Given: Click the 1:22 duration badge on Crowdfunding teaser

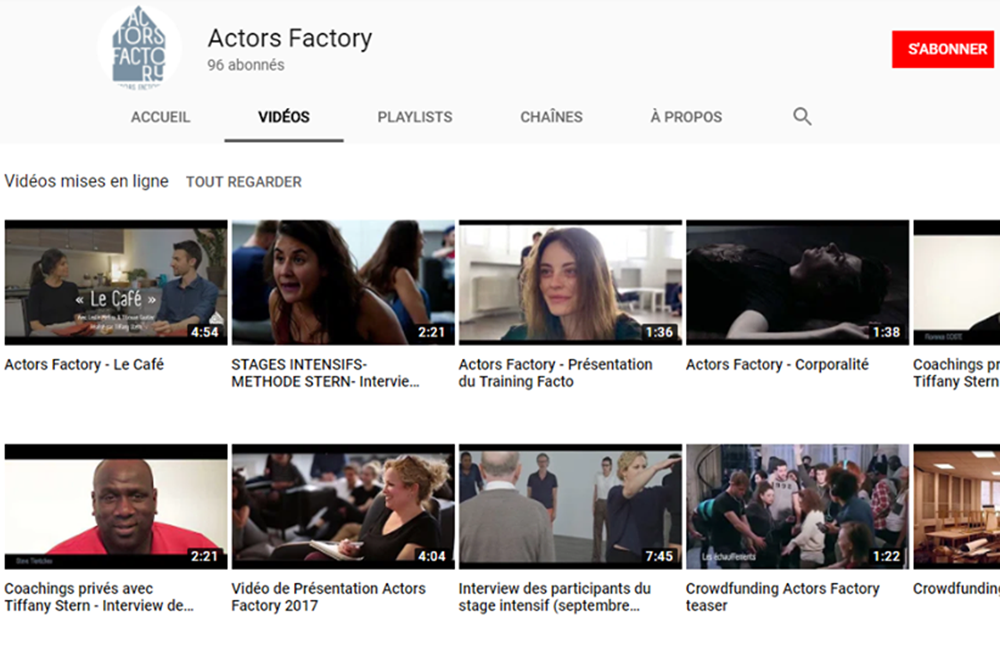Looking at the screenshot, I should (886, 556).
